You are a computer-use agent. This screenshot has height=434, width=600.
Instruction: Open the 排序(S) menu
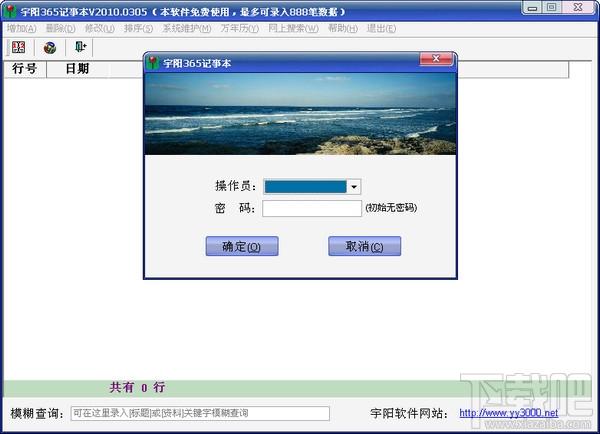click(x=138, y=28)
